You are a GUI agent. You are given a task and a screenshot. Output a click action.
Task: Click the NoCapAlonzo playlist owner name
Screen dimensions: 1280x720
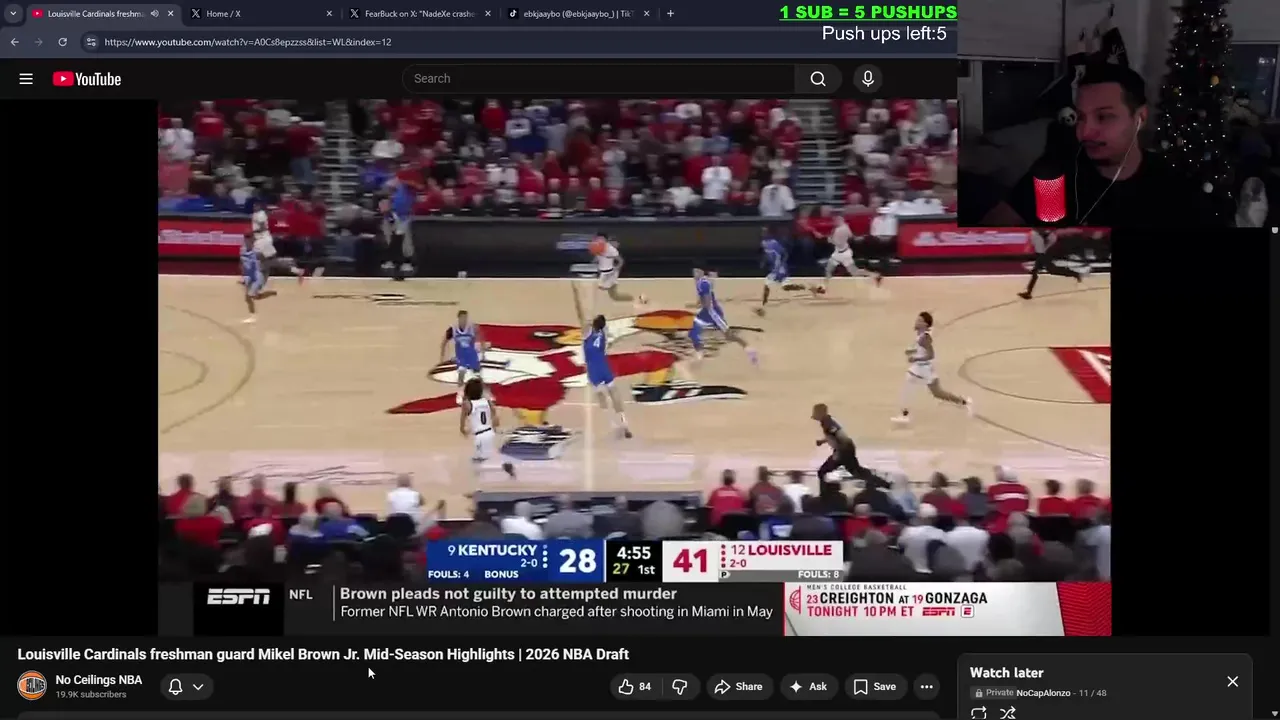pyautogui.click(x=1043, y=693)
